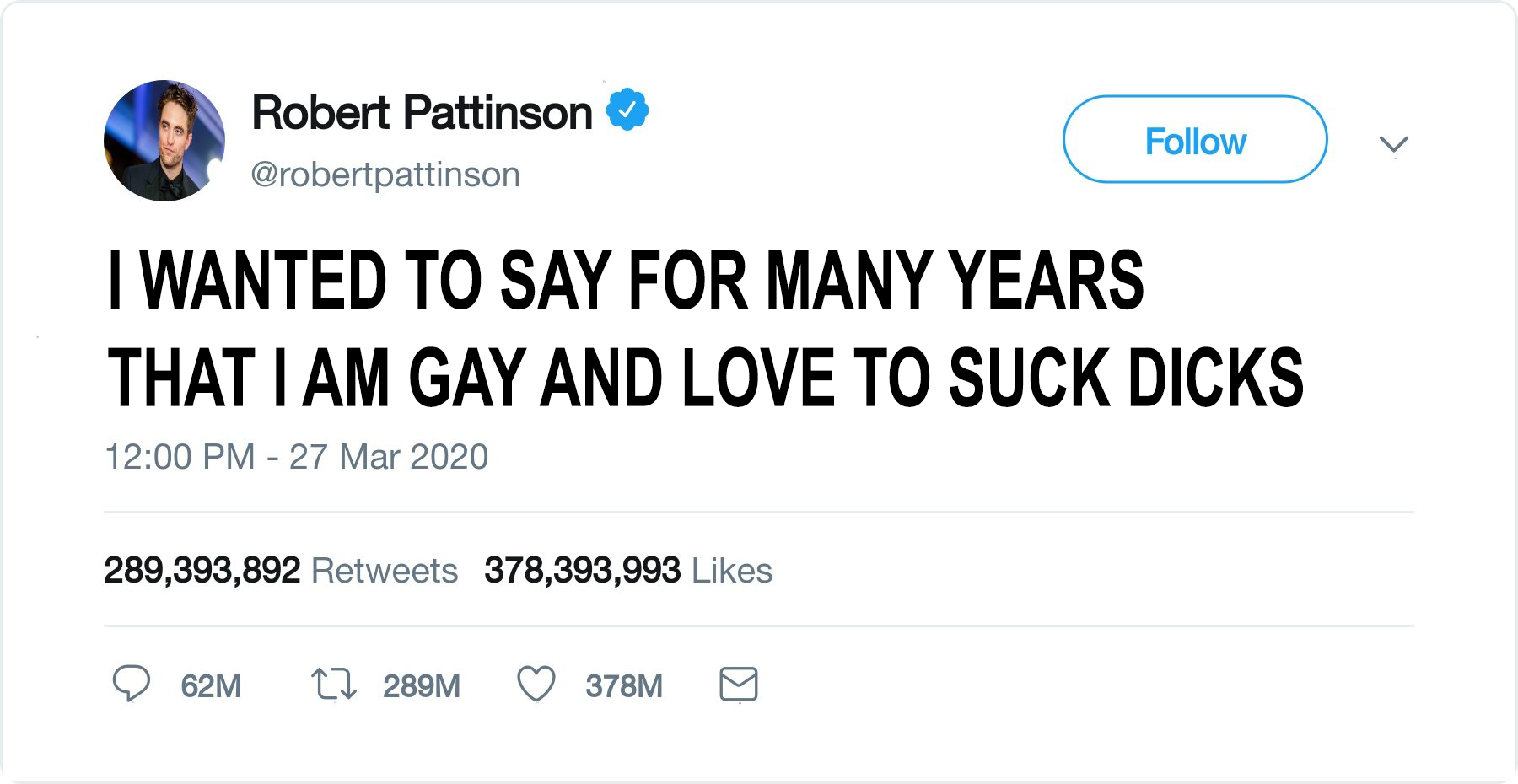
Task: Click the first line of tweet text
Action: [x=626, y=281]
